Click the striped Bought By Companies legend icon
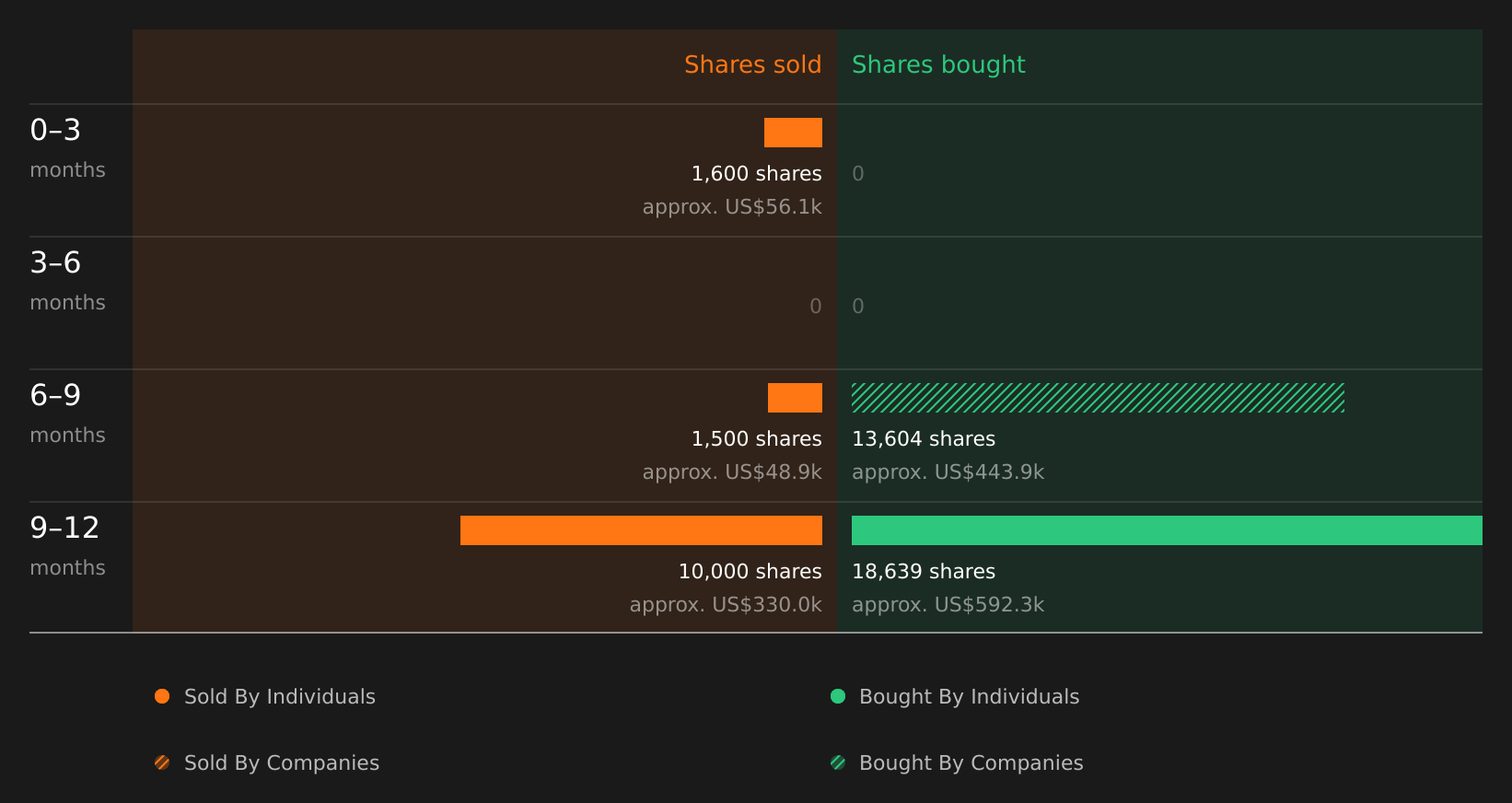1512x803 pixels. tap(838, 762)
